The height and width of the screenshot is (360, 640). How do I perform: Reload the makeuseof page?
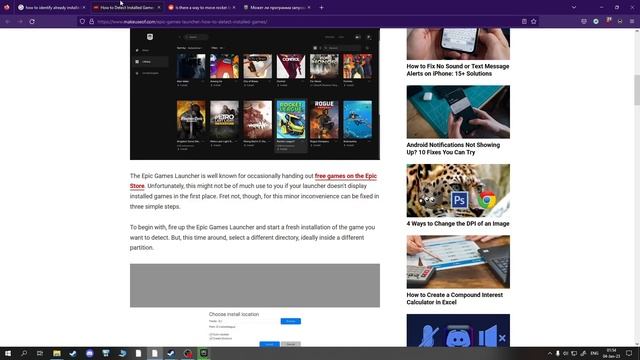pyautogui.click(x=32, y=21)
